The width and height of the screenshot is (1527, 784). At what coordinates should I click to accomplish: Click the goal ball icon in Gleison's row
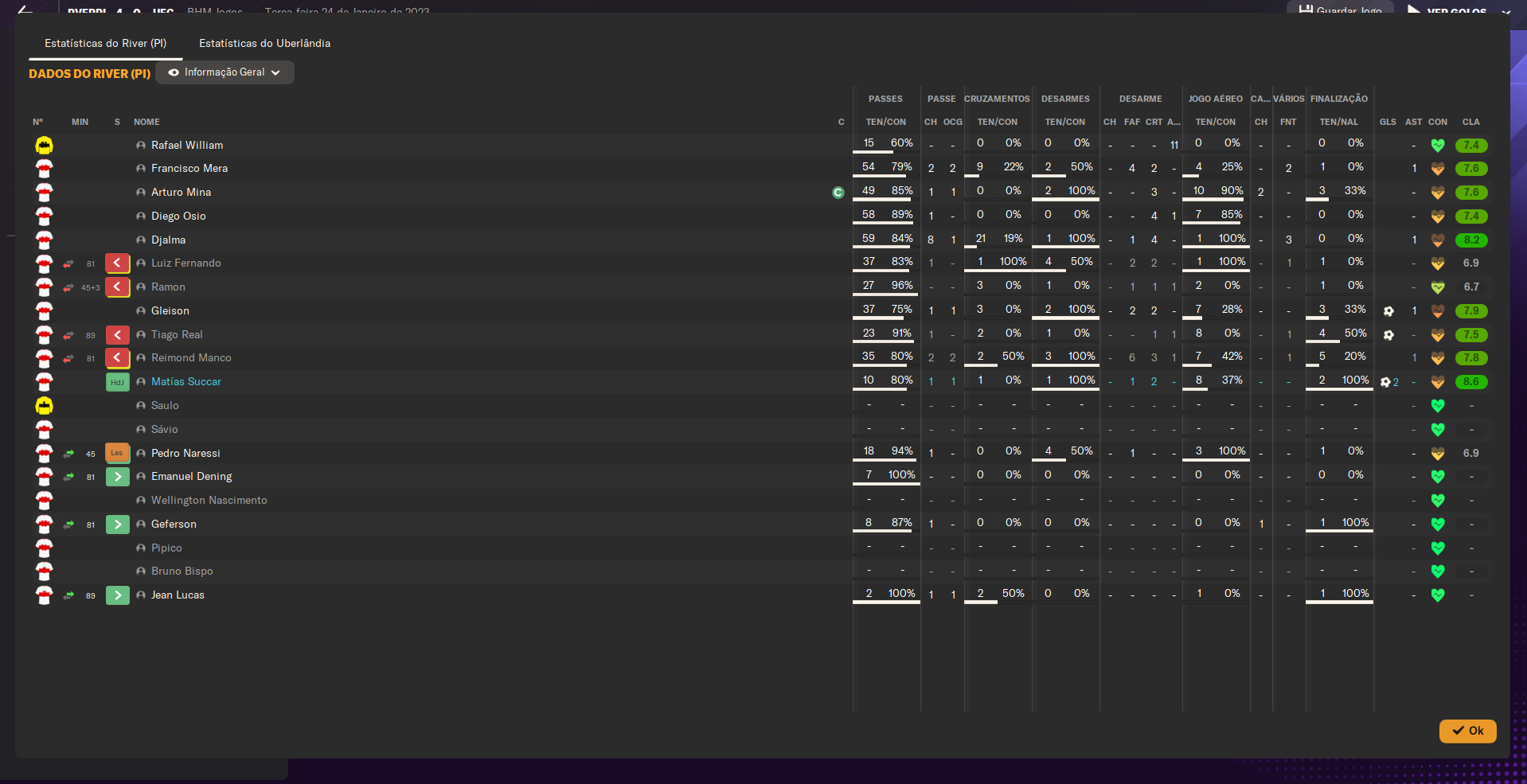(1388, 311)
